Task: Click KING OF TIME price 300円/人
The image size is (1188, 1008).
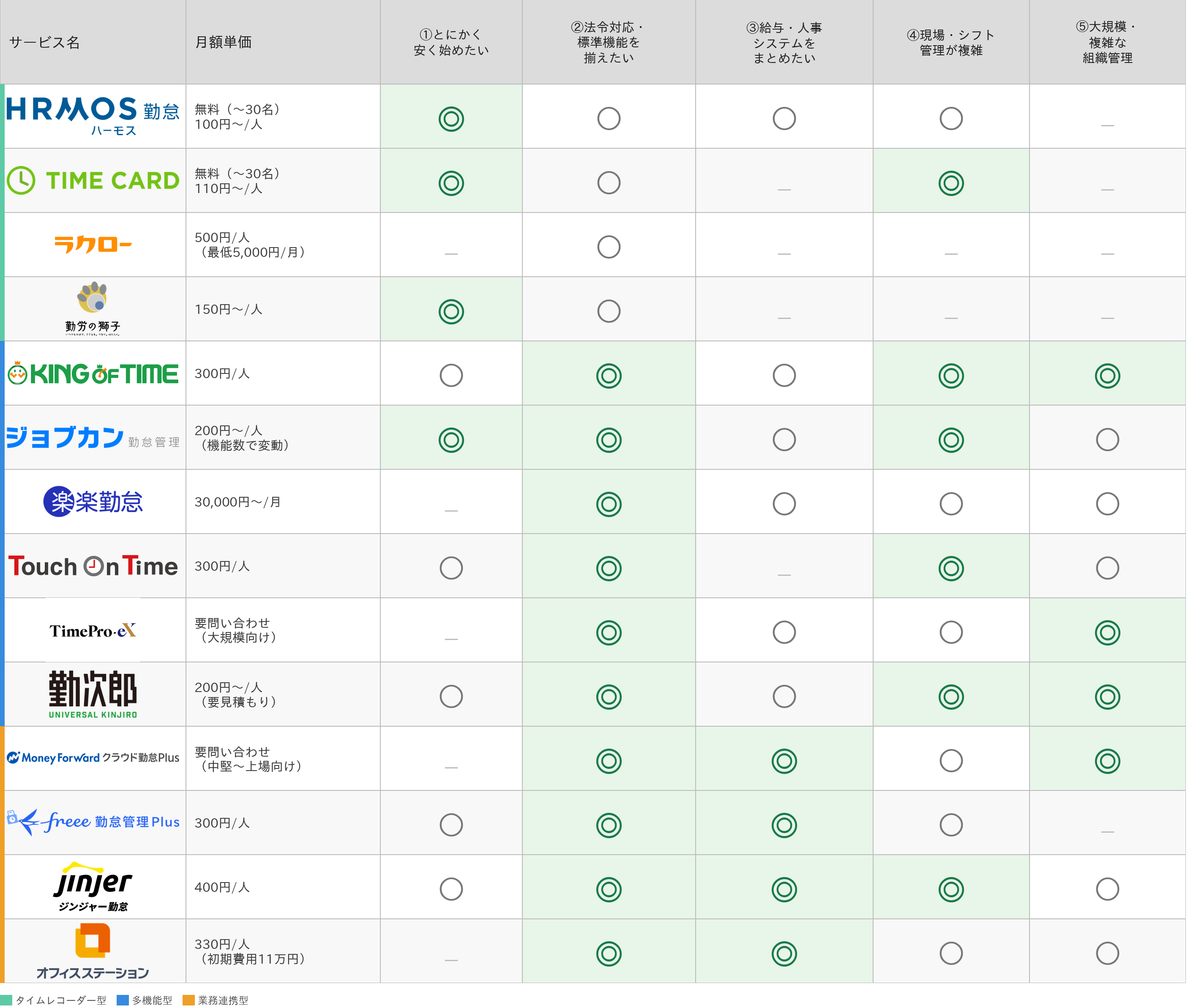Action: tap(222, 373)
